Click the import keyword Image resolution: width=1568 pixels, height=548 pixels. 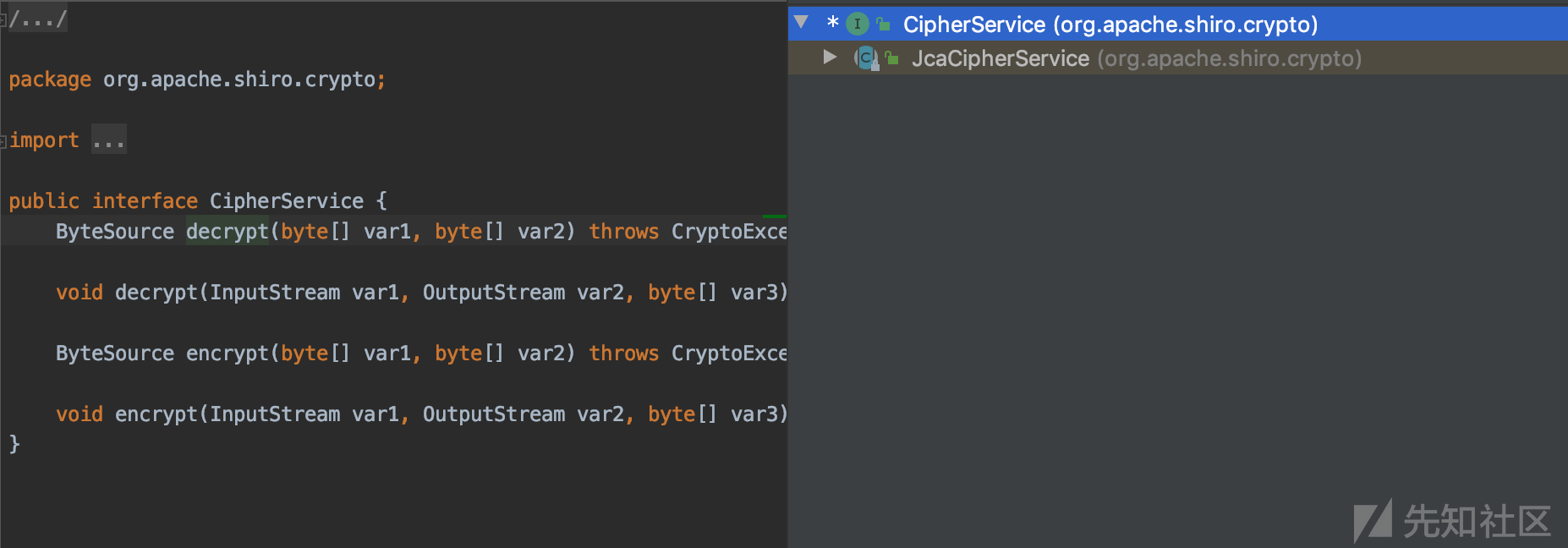tap(44, 140)
